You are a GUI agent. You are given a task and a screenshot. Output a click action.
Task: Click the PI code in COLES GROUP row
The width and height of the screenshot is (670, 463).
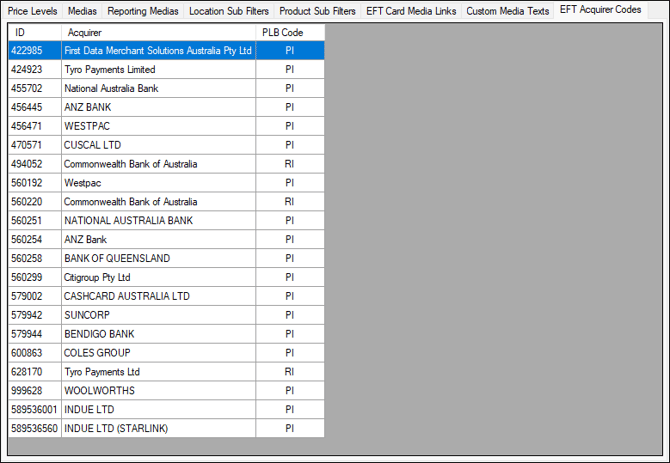coord(290,352)
